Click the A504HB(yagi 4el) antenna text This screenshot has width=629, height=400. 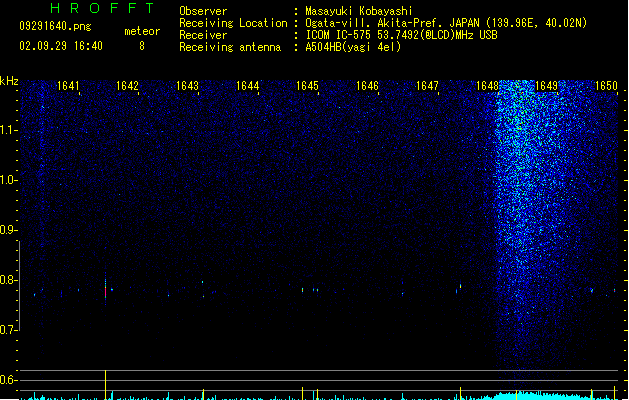coord(353,47)
